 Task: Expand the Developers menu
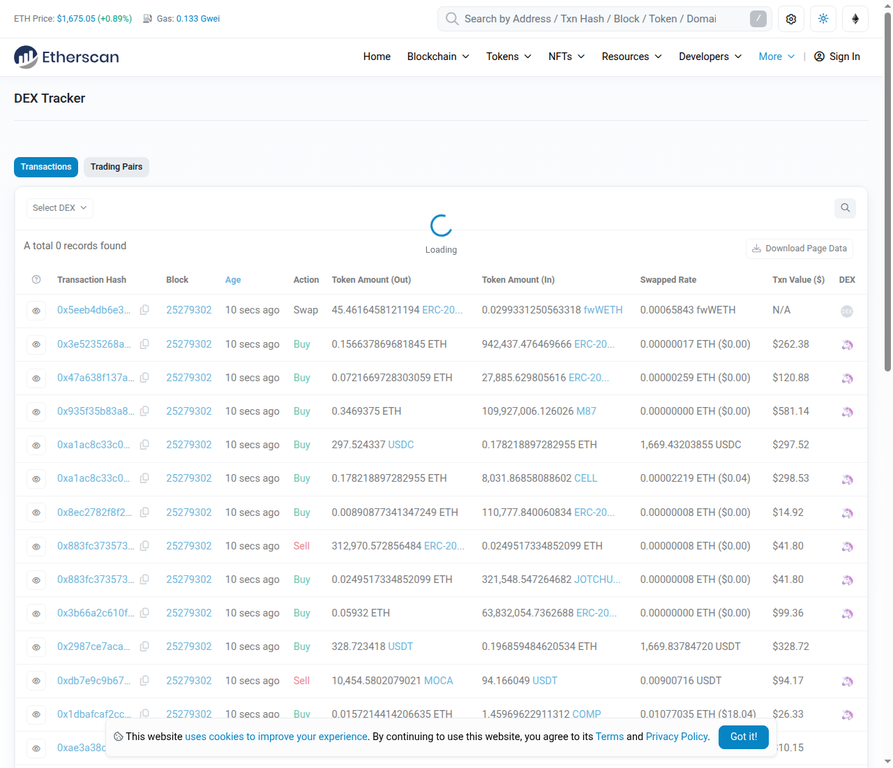[710, 56]
